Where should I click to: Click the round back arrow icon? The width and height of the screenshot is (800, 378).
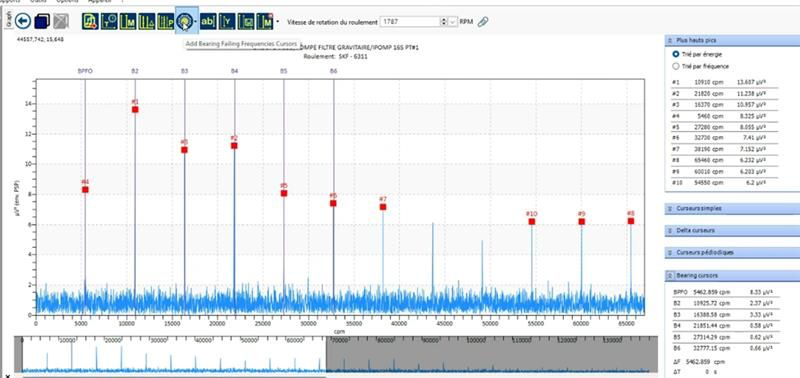(x=23, y=21)
